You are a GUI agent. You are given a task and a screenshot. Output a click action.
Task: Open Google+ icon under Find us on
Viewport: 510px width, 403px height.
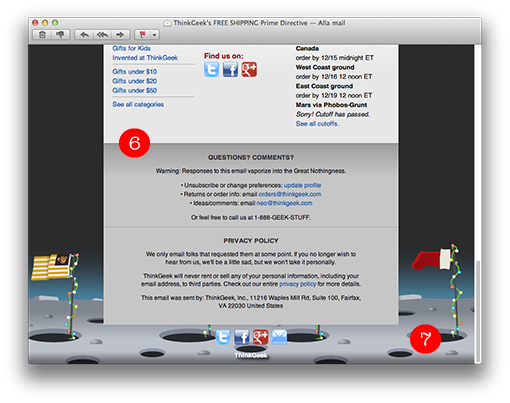249,69
